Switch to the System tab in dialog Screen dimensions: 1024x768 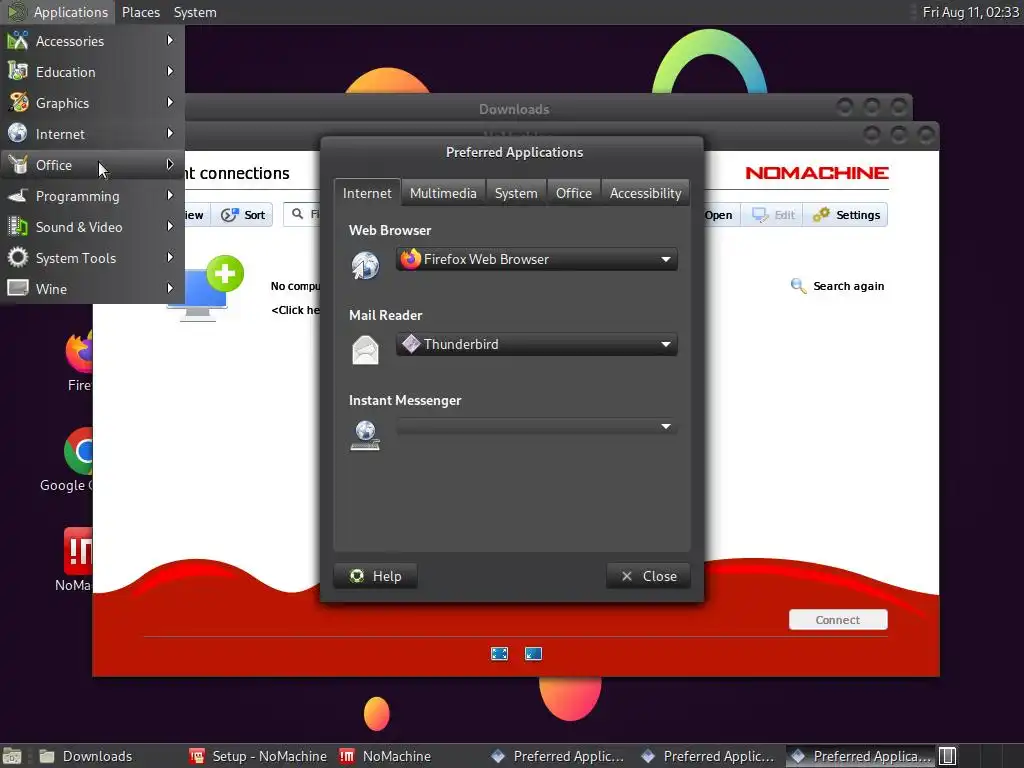[x=516, y=193]
